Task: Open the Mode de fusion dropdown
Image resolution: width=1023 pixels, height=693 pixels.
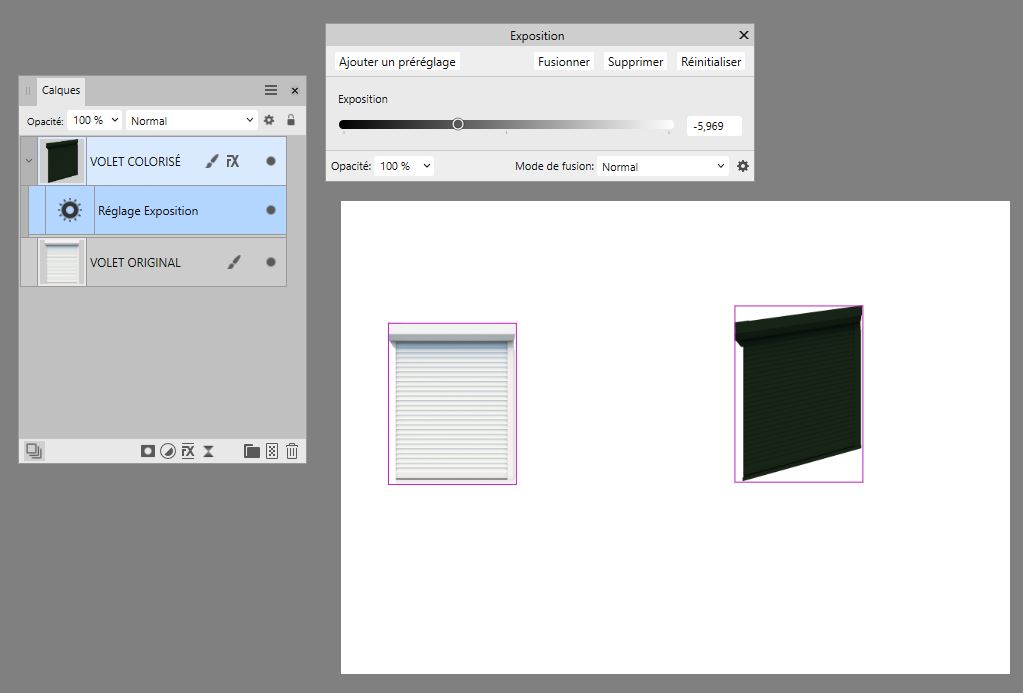Action: (664, 166)
